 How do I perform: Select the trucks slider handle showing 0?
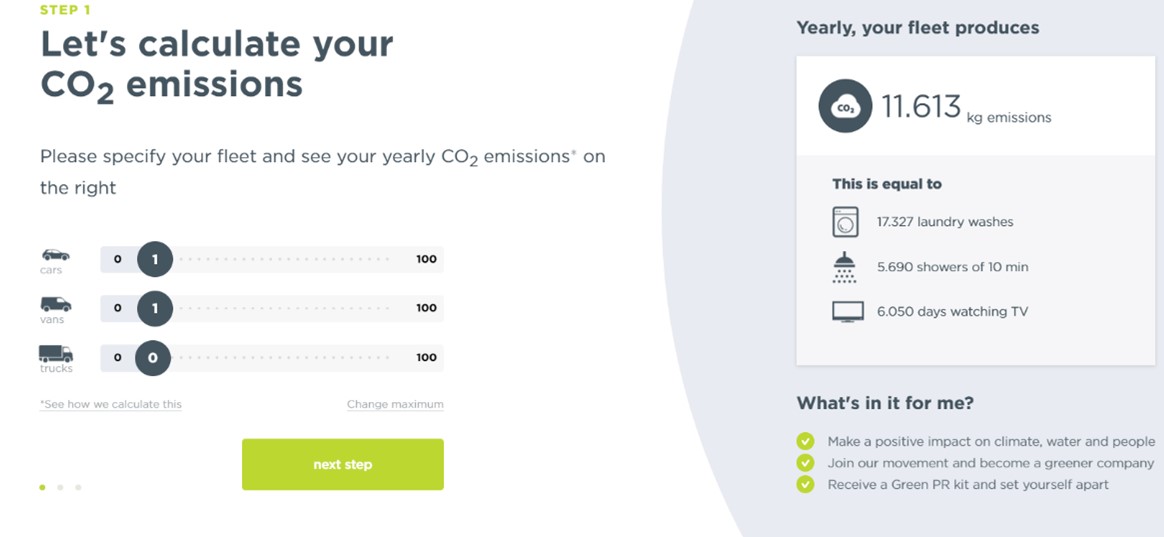[152, 357]
